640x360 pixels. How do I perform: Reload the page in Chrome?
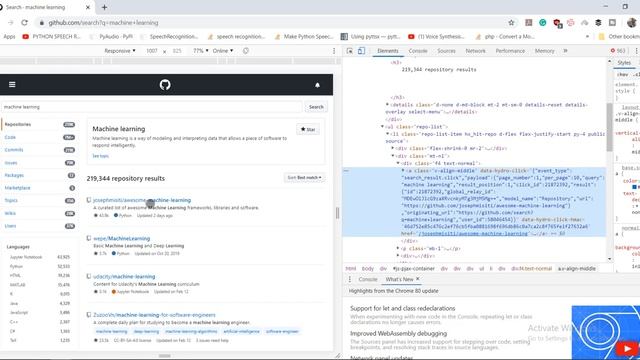pos(24,23)
